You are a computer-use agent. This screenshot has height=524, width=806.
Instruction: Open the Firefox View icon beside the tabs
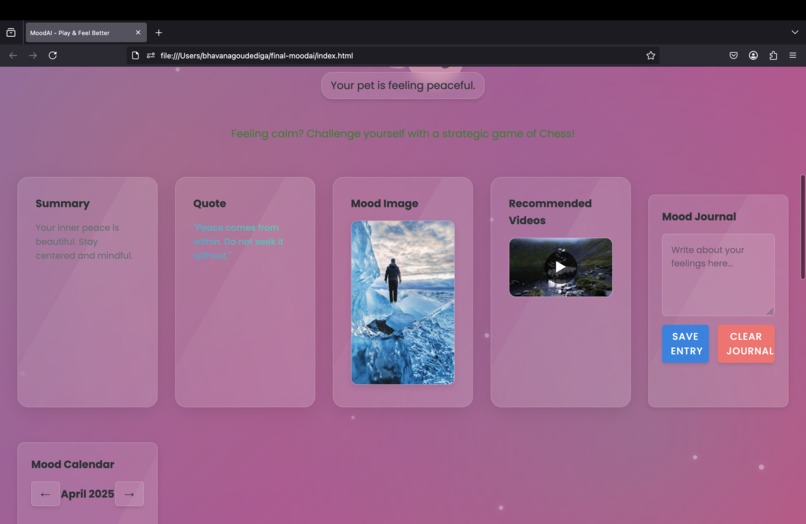(x=11, y=32)
